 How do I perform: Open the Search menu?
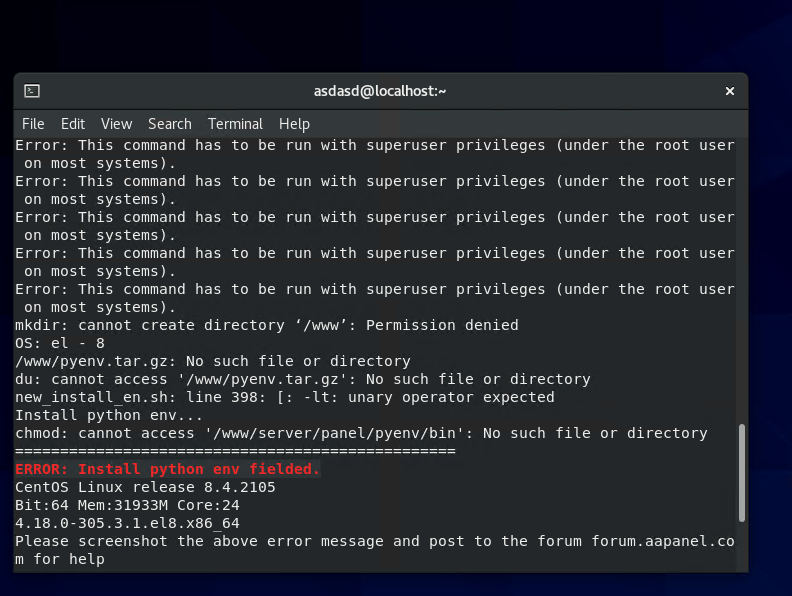tap(169, 124)
